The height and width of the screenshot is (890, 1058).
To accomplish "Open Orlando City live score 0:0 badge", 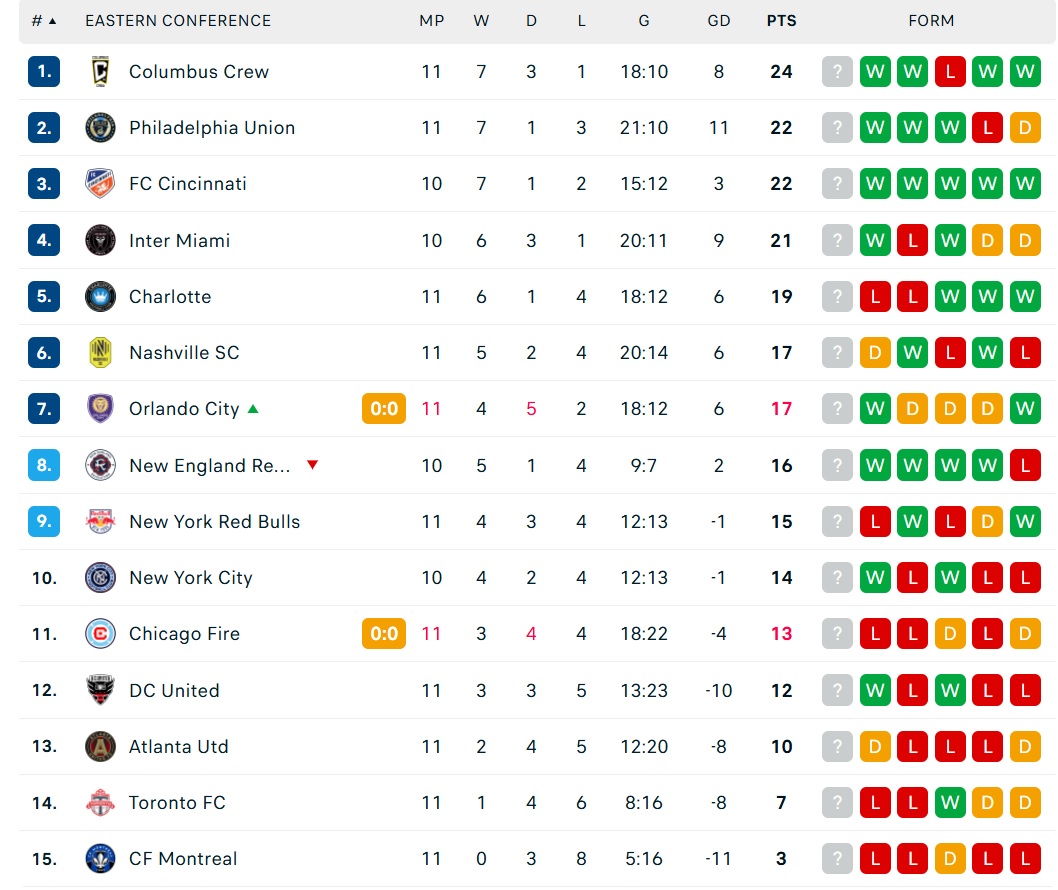I will click(384, 409).
